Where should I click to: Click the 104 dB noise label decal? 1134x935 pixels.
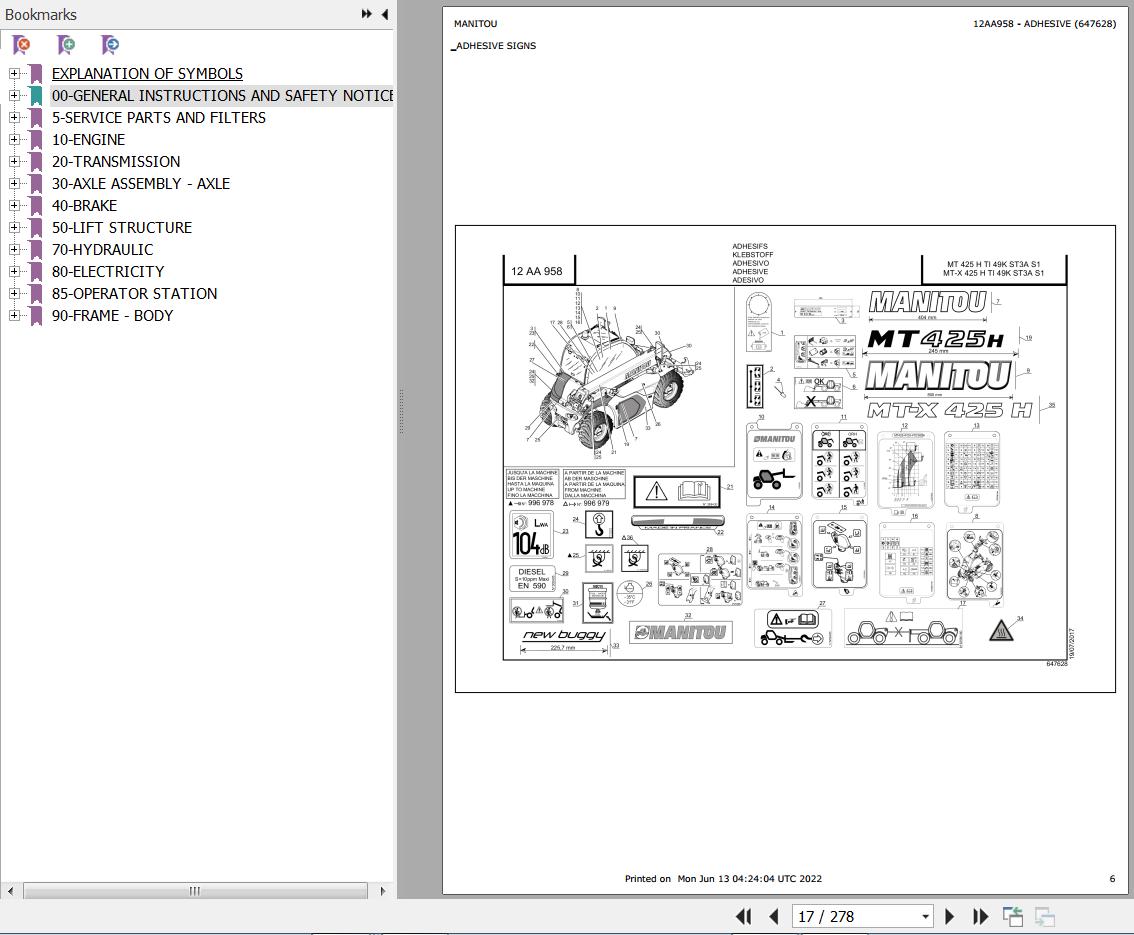tap(532, 536)
